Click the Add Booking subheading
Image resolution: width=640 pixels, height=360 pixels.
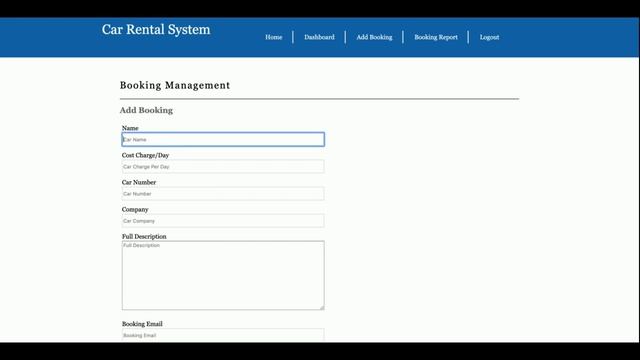coord(146,110)
